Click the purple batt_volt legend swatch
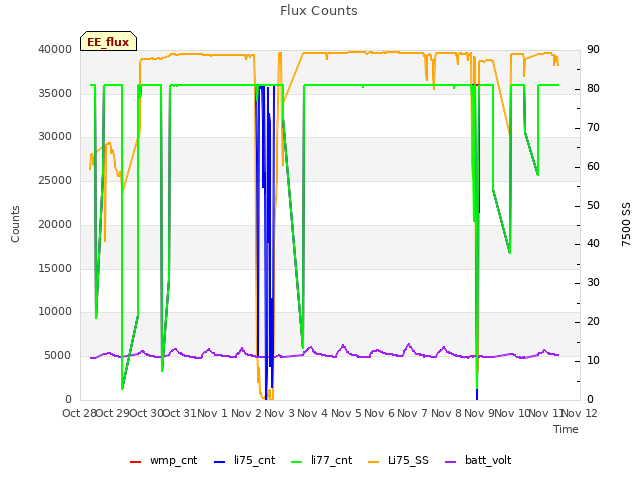This screenshot has width=640, height=480. 451,462
